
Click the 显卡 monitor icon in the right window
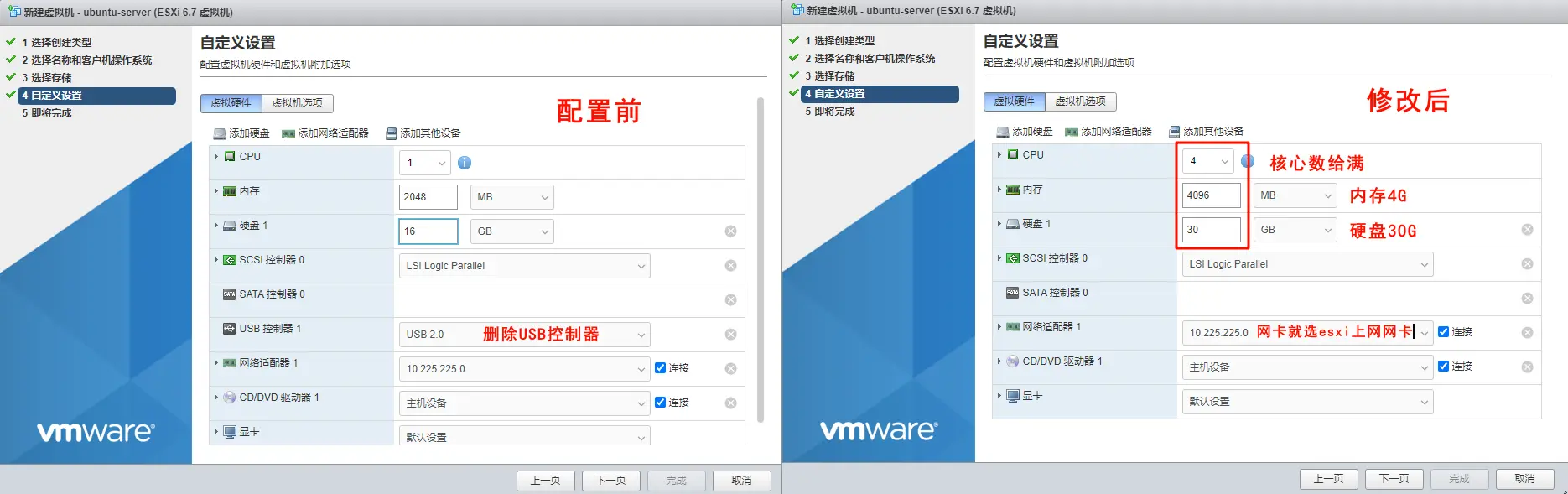coord(1012,396)
